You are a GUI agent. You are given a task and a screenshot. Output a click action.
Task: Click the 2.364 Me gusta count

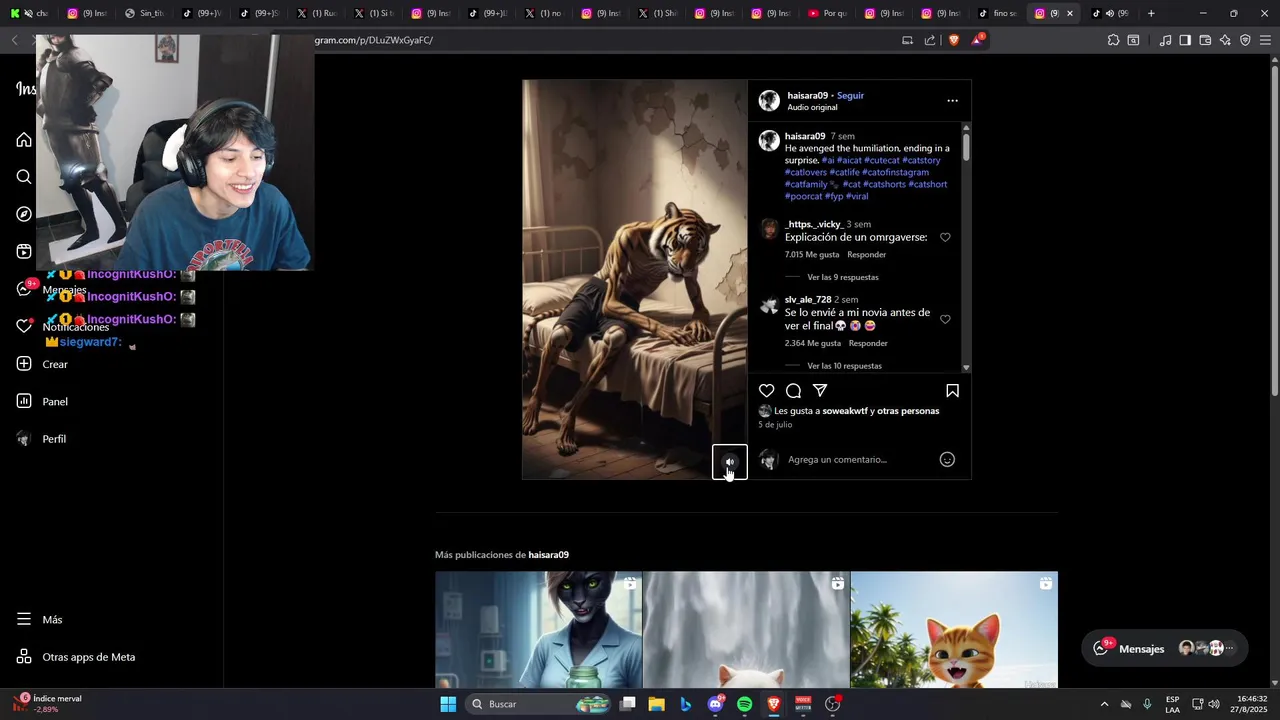click(x=813, y=343)
